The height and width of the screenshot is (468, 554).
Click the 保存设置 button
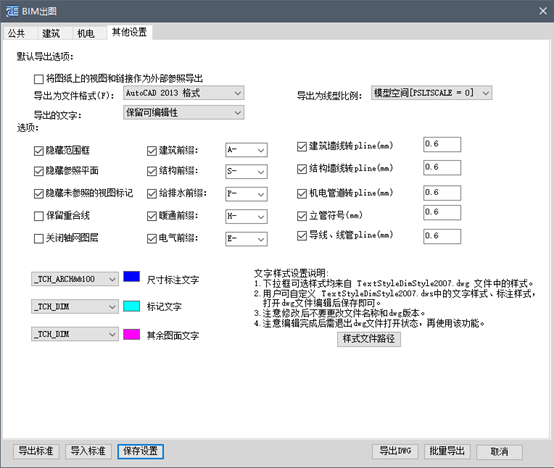pos(140,451)
